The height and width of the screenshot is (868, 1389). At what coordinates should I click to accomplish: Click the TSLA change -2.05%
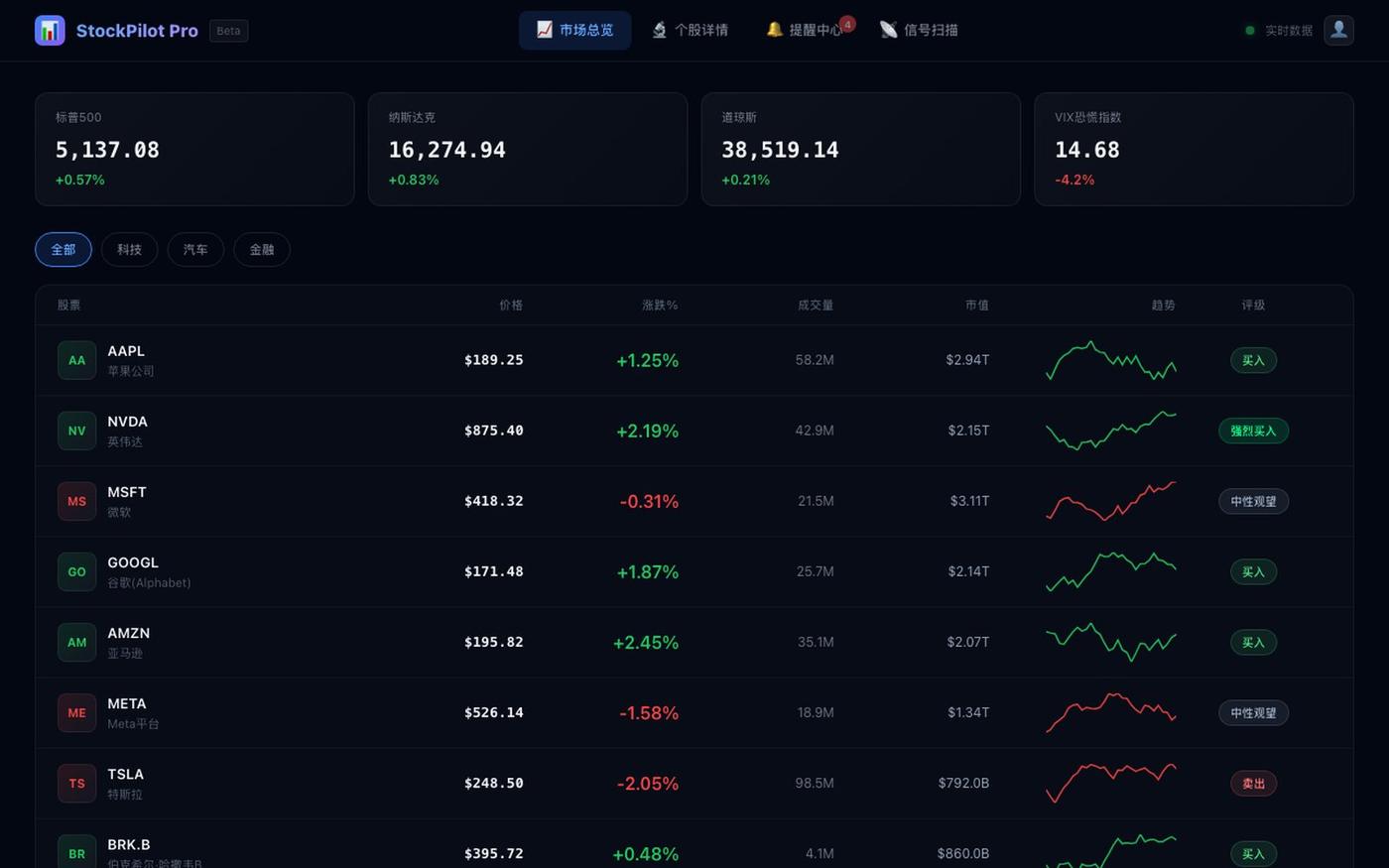coord(648,783)
